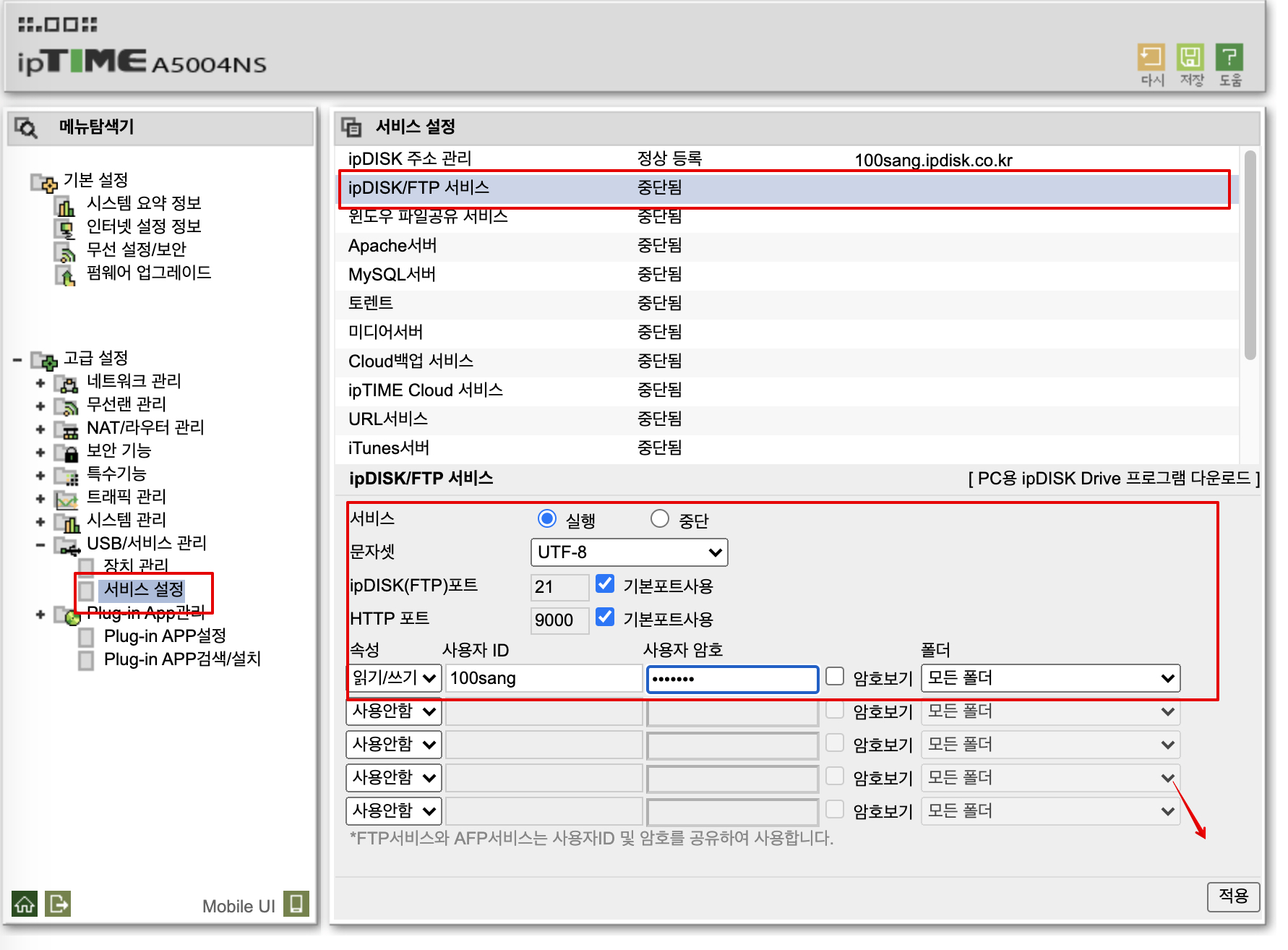
Task: Open 장치 관리 menu item
Action: [136, 565]
